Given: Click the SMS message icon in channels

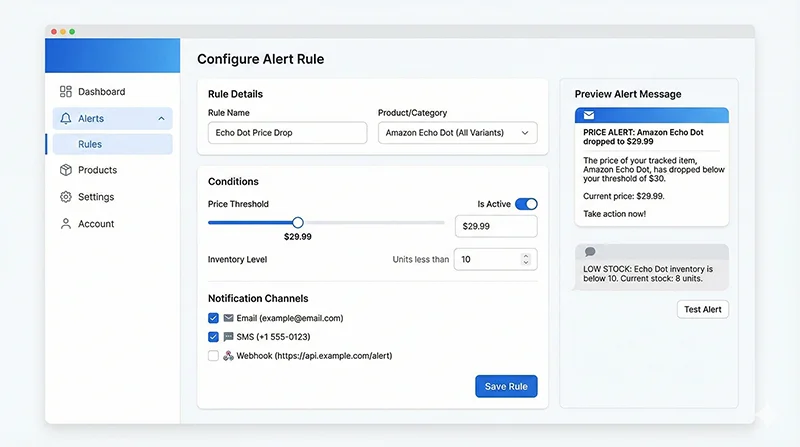Looking at the screenshot, I should tap(229, 337).
